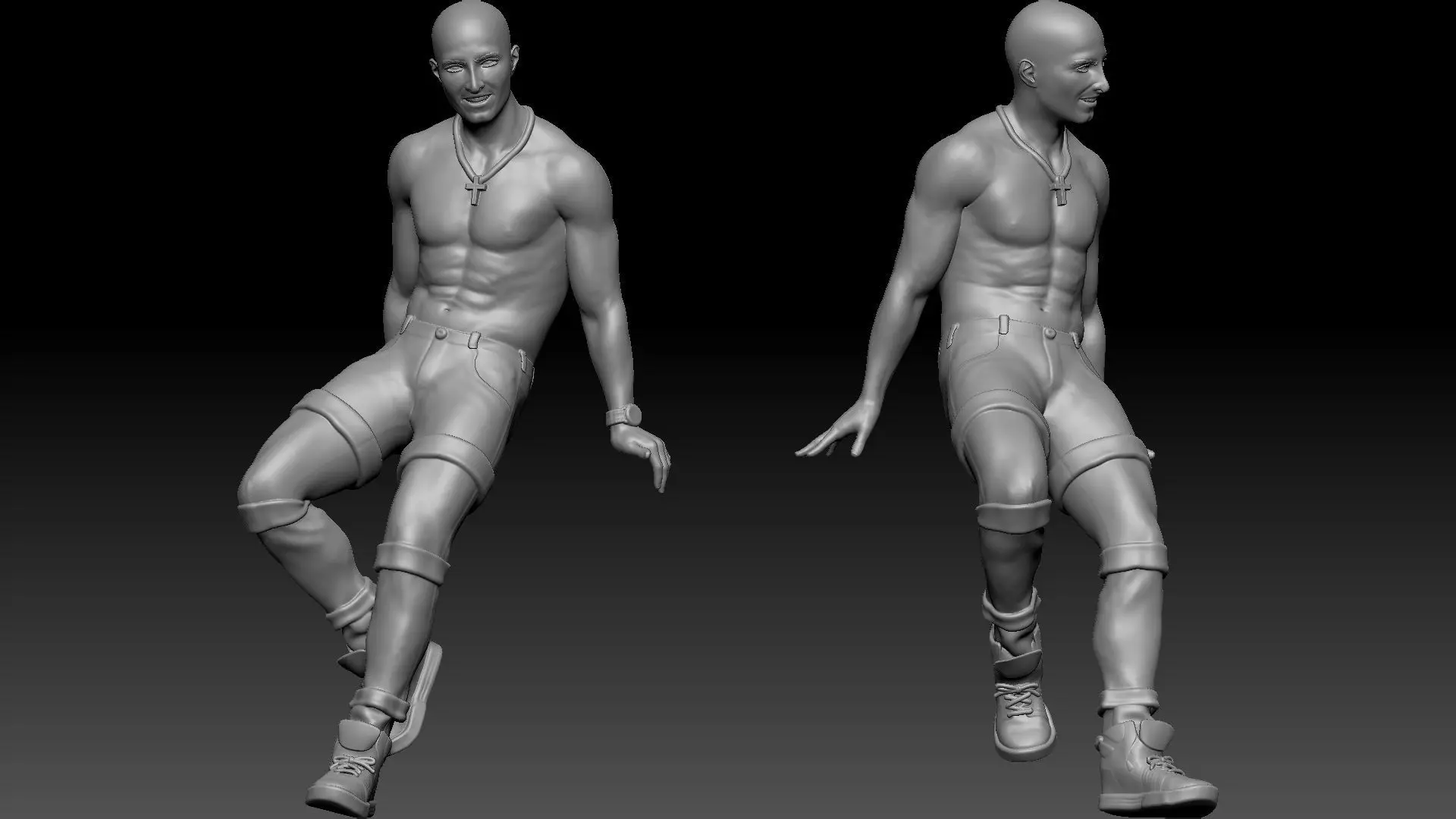
Task: Click the right figure's head
Action: pos(1056,63)
